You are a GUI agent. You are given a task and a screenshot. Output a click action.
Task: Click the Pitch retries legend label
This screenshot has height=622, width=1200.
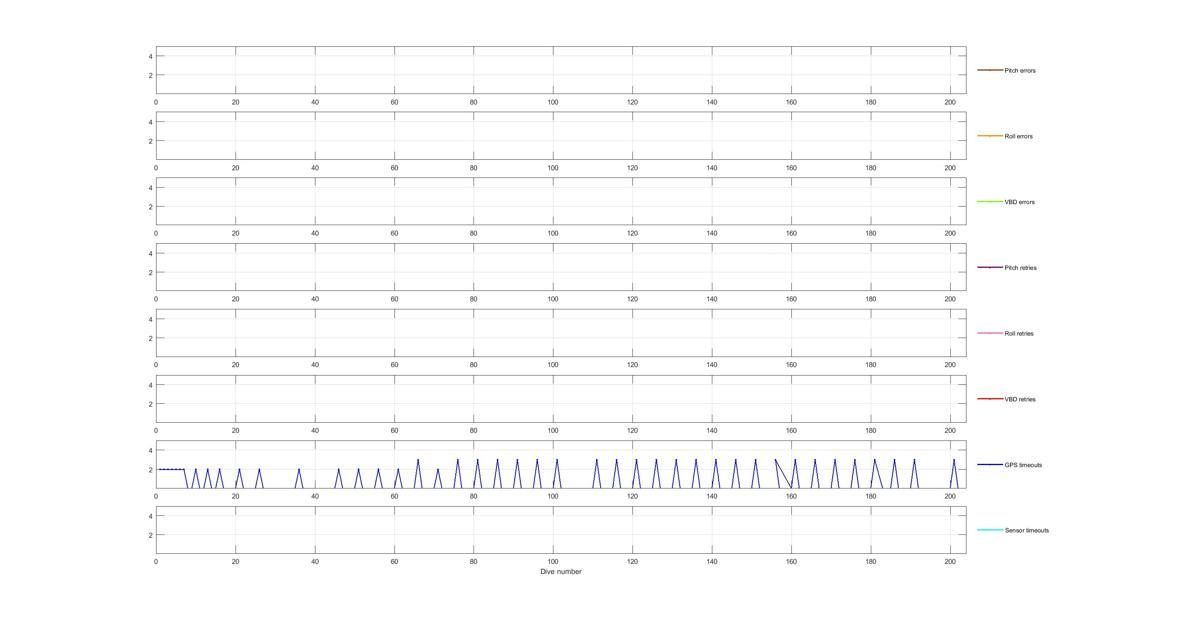1020,268
